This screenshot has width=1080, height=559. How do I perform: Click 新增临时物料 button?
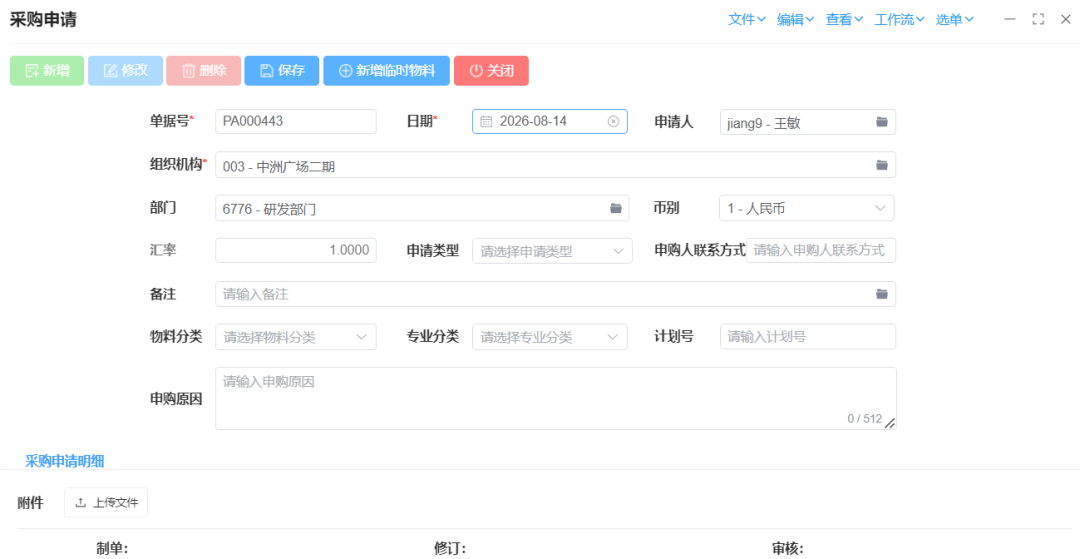[x=386, y=71]
